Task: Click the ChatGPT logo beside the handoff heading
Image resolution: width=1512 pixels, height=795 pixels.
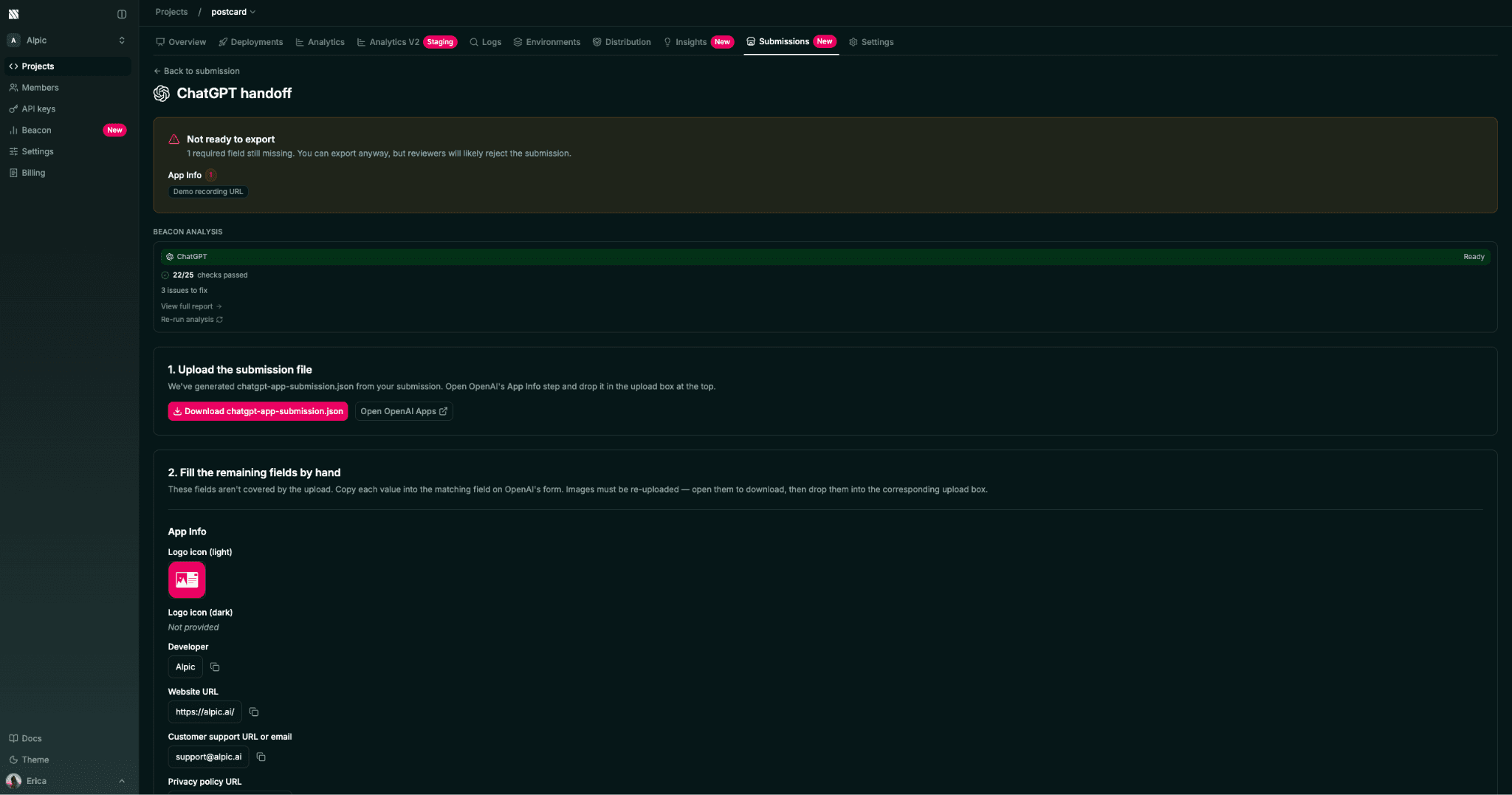Action: point(162,94)
